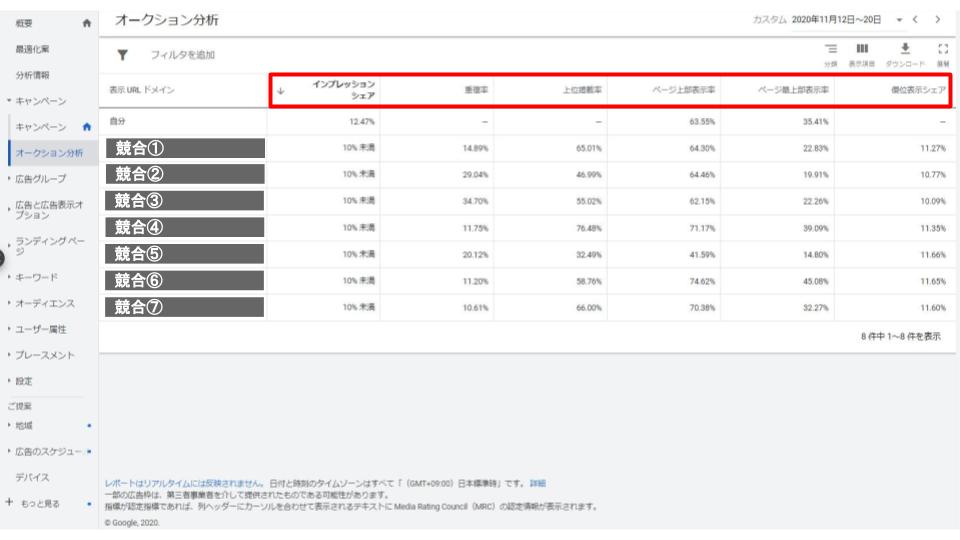Click the 8 件中 1~8 件を表示 text
Image resolution: width=960 pixels, height=540 pixels.
pos(901,336)
